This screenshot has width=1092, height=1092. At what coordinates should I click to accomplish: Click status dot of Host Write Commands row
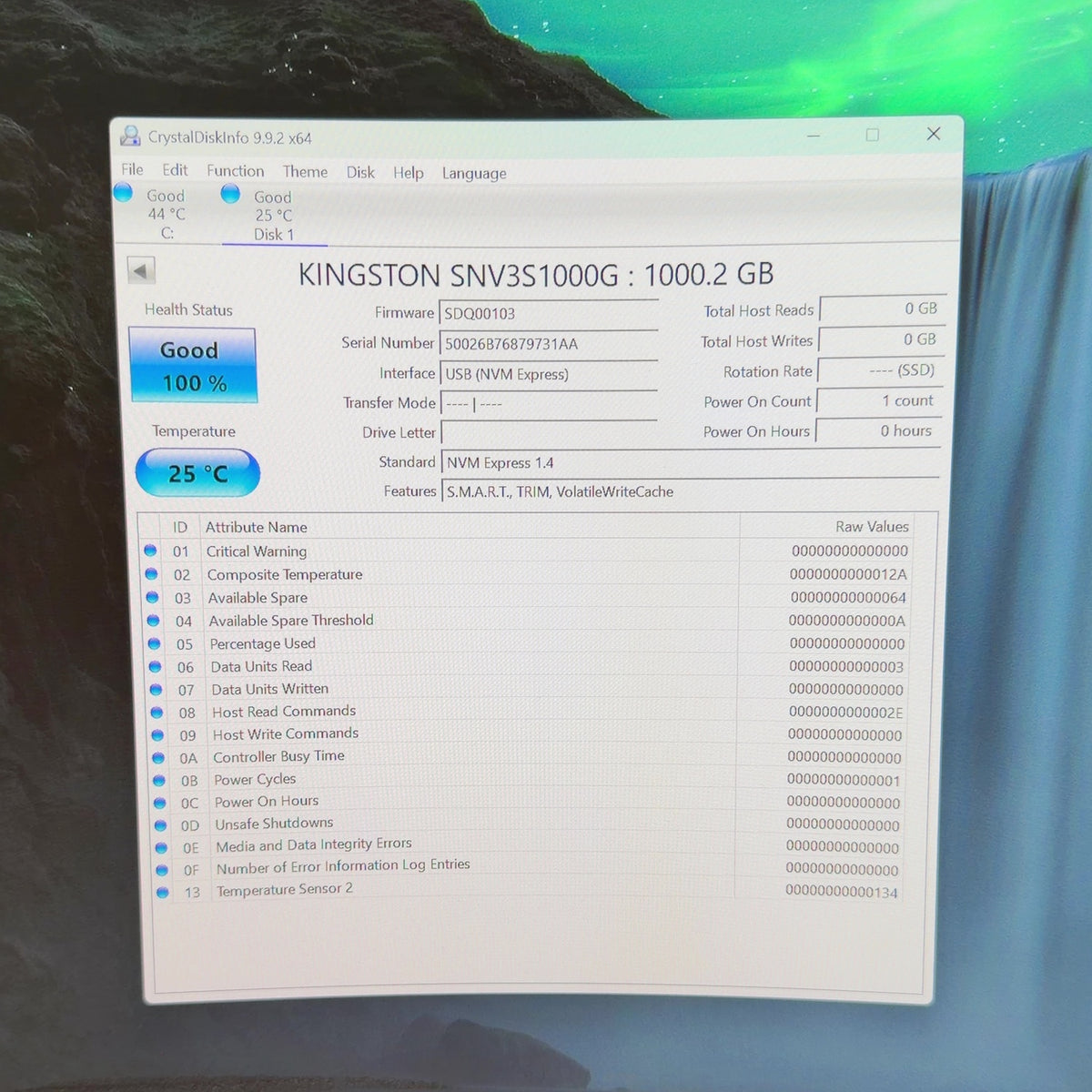pos(157,734)
